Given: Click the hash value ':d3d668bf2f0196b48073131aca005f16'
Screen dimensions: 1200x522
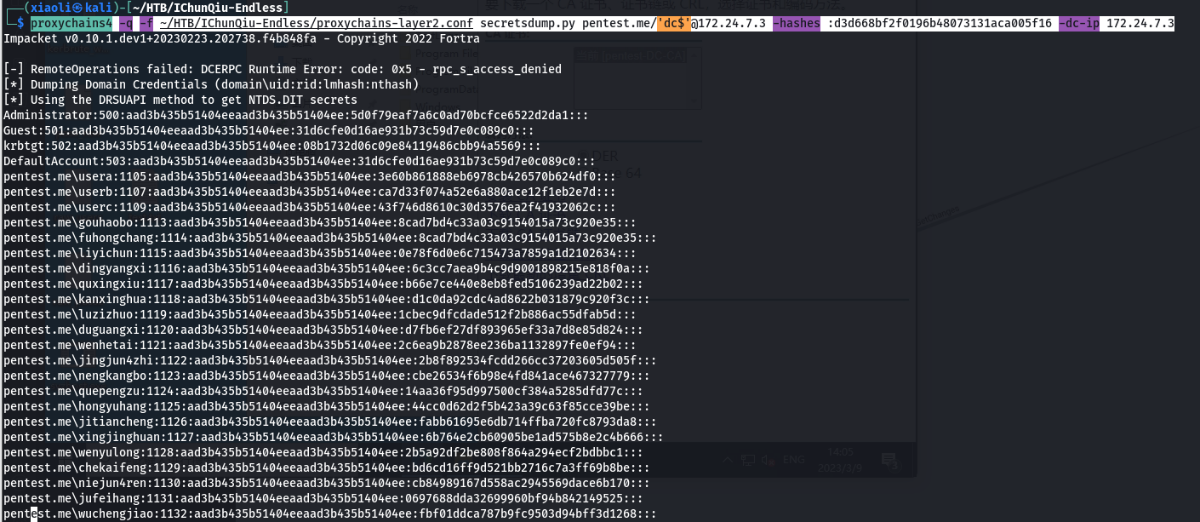Looking at the screenshot, I should click(x=940, y=22).
